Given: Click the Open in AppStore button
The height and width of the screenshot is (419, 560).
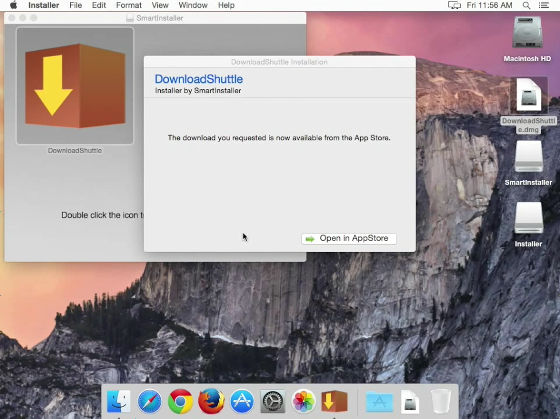Looking at the screenshot, I should coord(349,239).
